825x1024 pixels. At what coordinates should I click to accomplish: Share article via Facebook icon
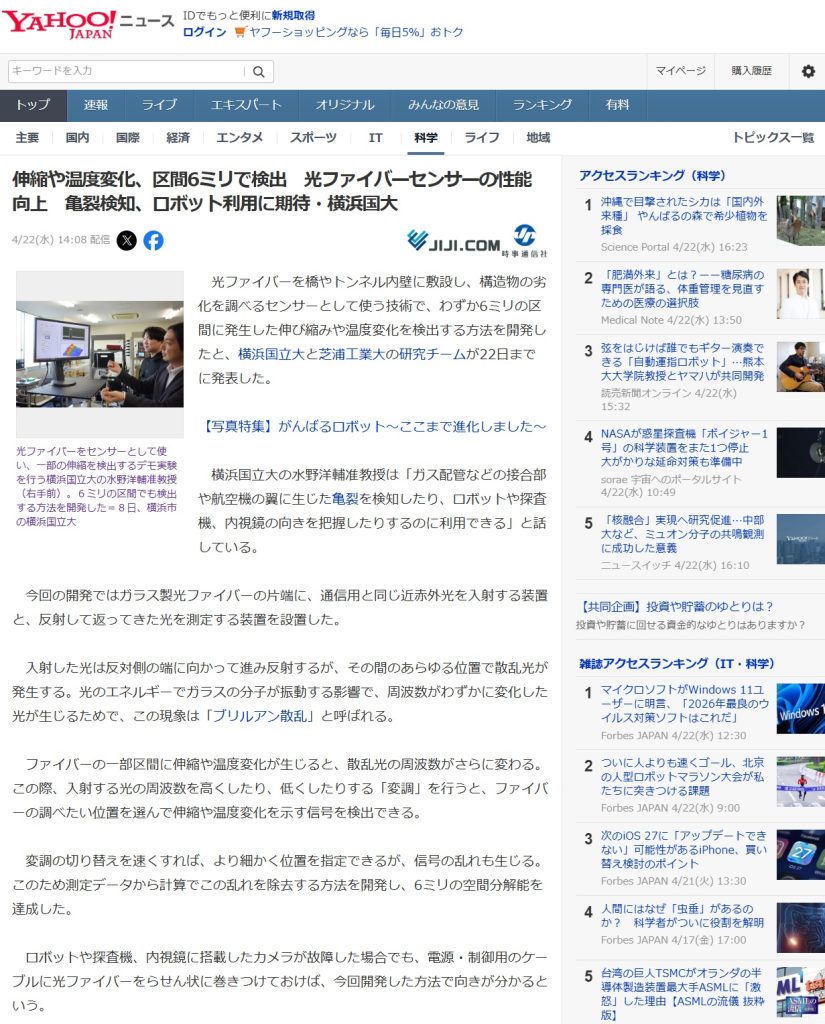153,240
